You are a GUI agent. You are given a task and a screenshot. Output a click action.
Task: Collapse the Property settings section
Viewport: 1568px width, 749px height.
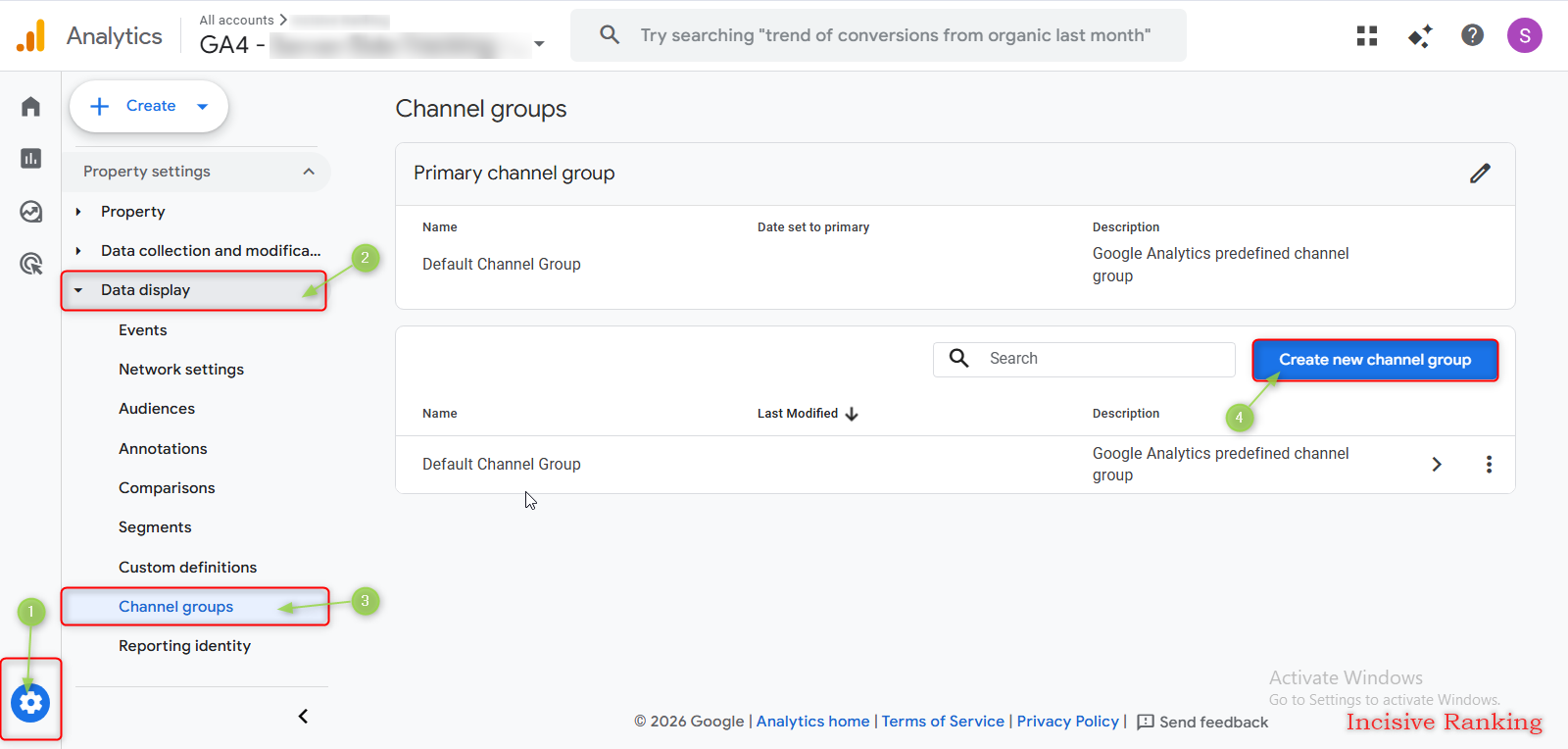pos(309,172)
